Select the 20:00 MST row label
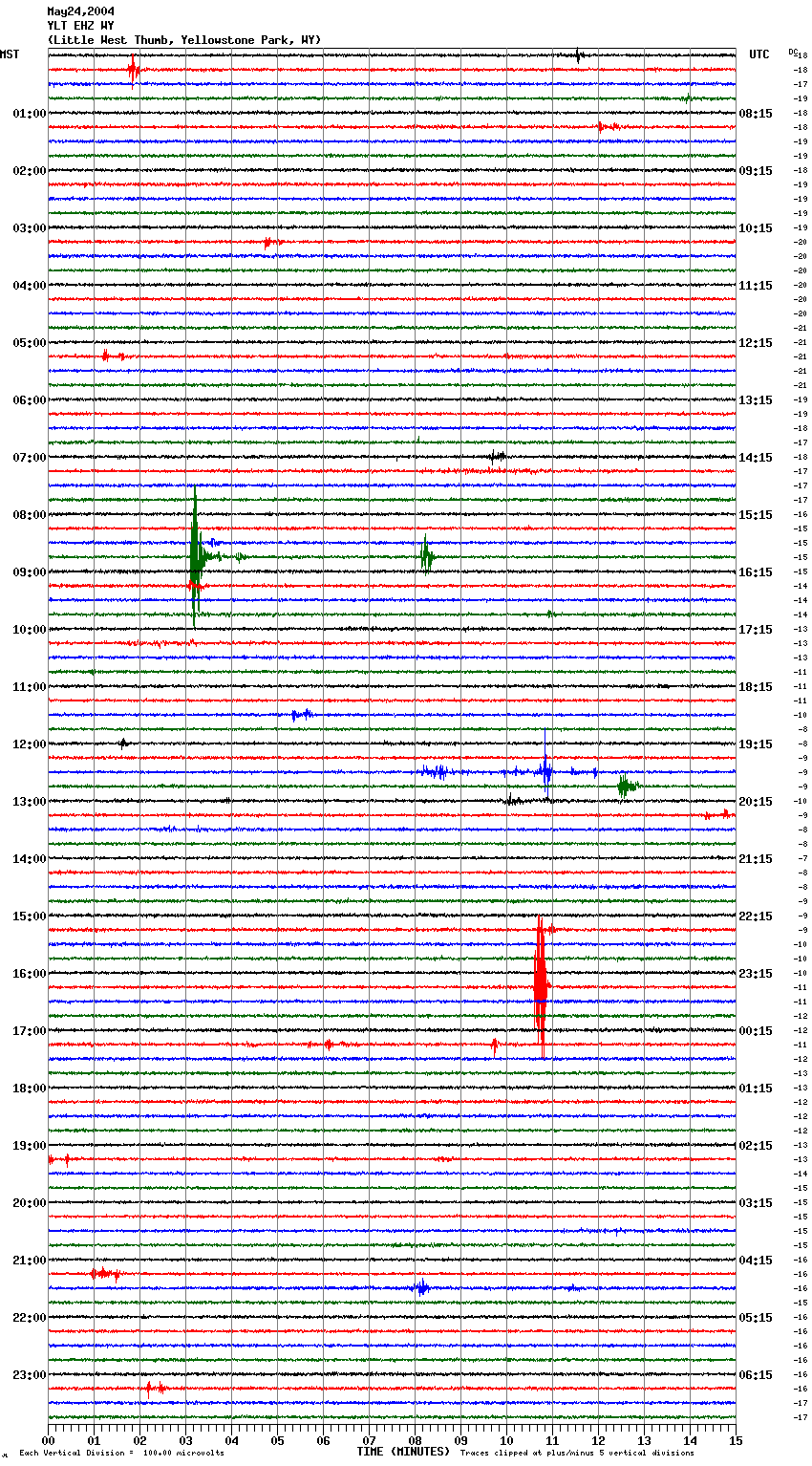 (30, 1203)
